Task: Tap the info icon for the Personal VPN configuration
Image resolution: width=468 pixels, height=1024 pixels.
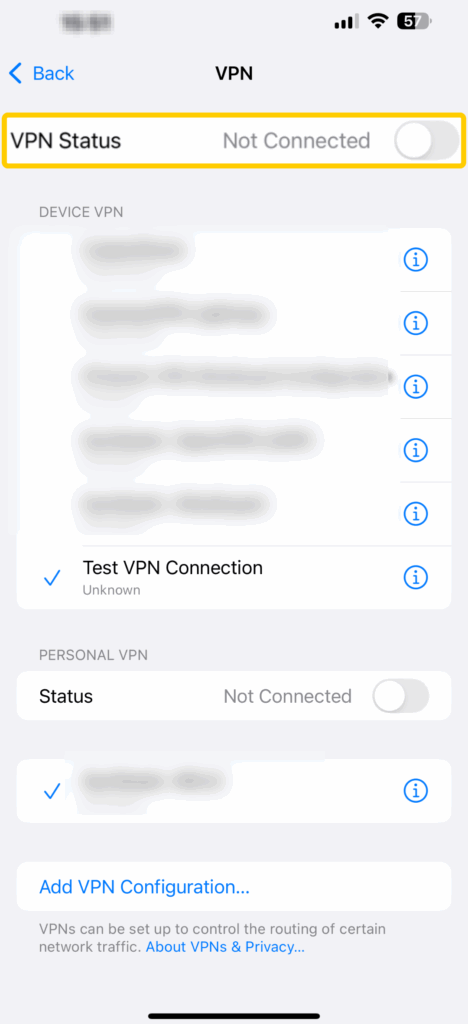Action: (416, 791)
